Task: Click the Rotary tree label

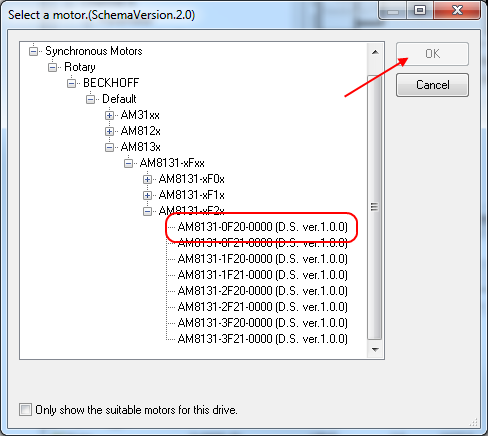Action: pyautogui.click(x=80, y=67)
